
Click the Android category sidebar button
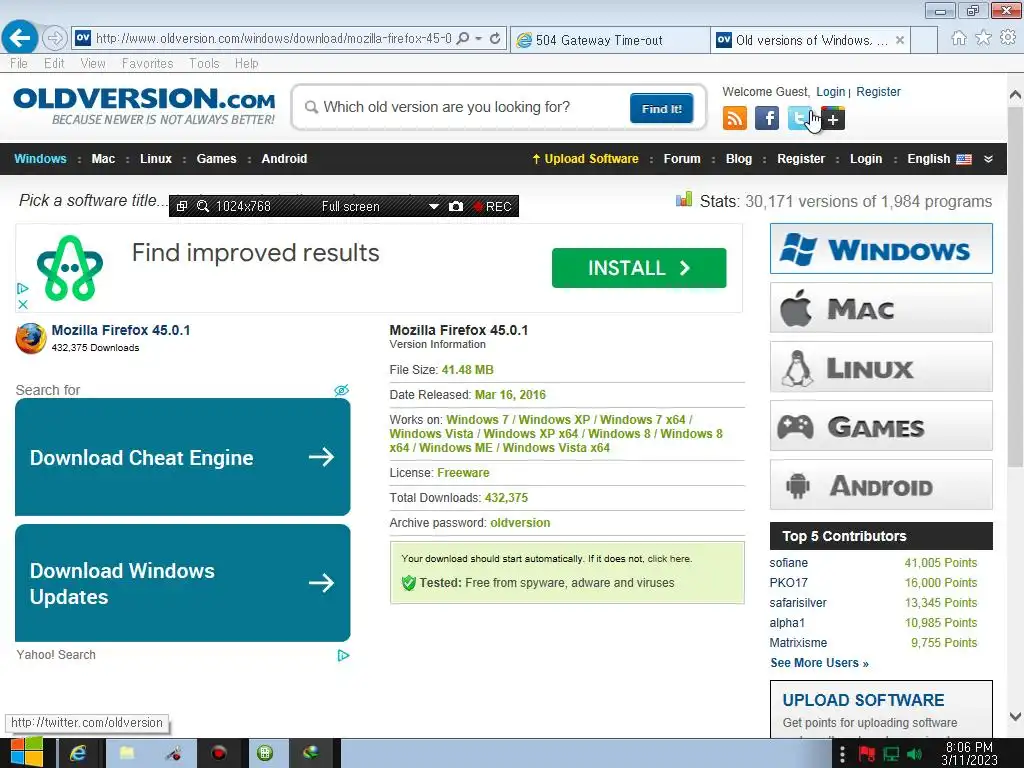(x=881, y=485)
